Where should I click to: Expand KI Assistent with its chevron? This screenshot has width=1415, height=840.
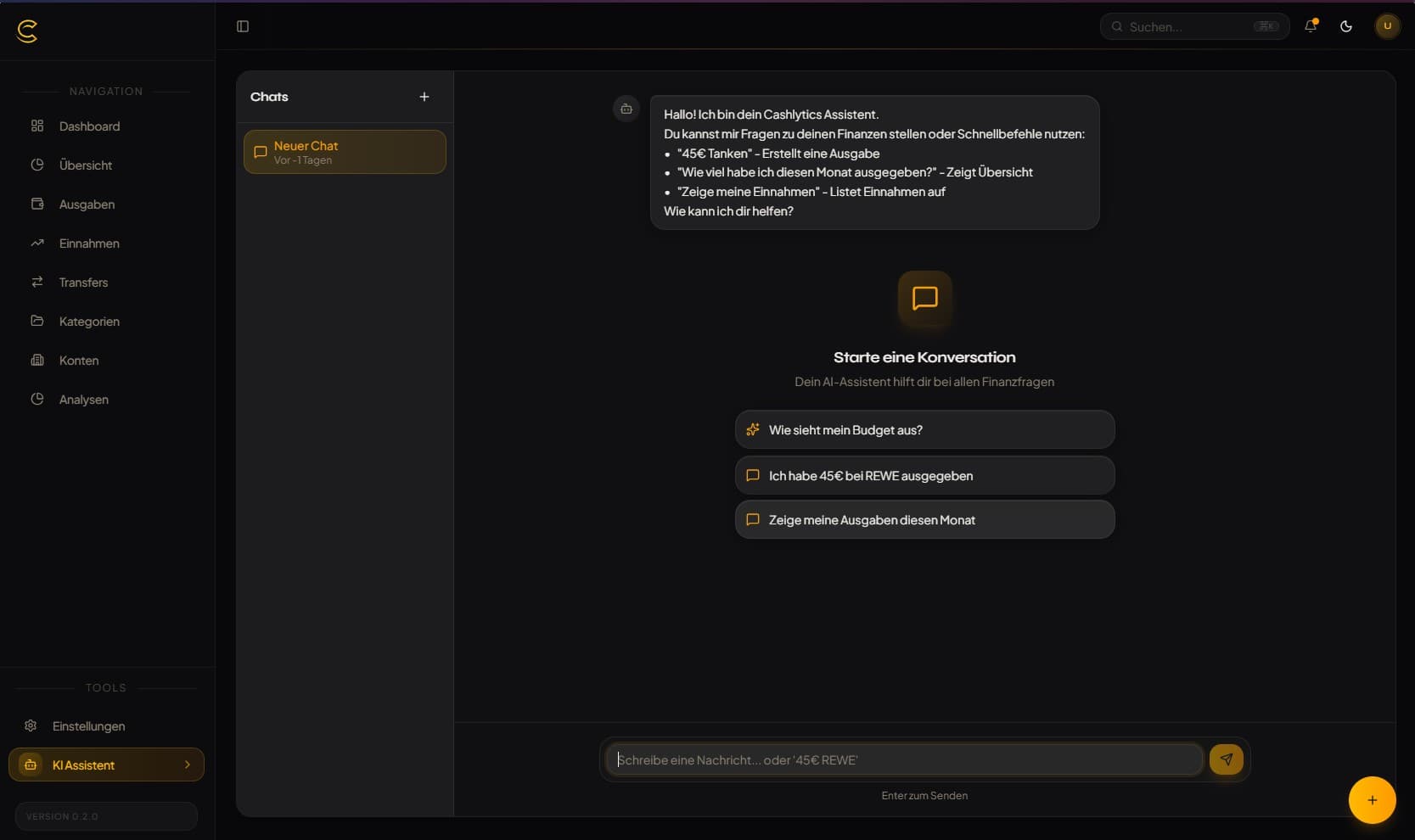(x=187, y=764)
